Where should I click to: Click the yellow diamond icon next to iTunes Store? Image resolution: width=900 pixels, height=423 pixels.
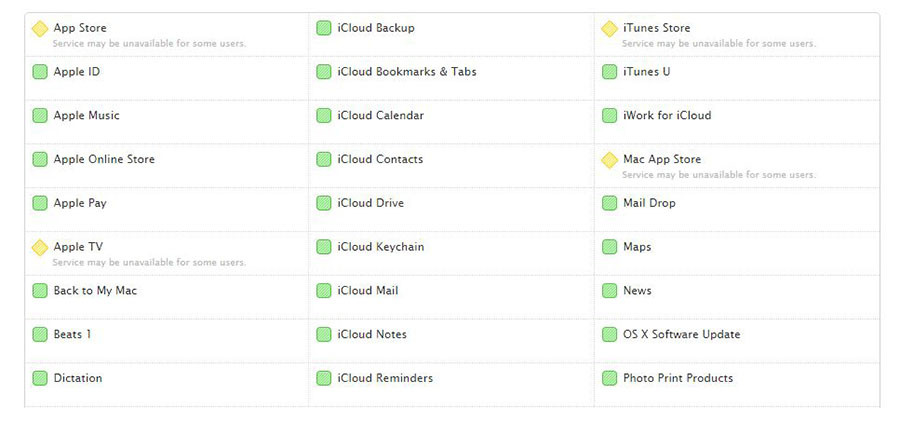[x=609, y=29]
